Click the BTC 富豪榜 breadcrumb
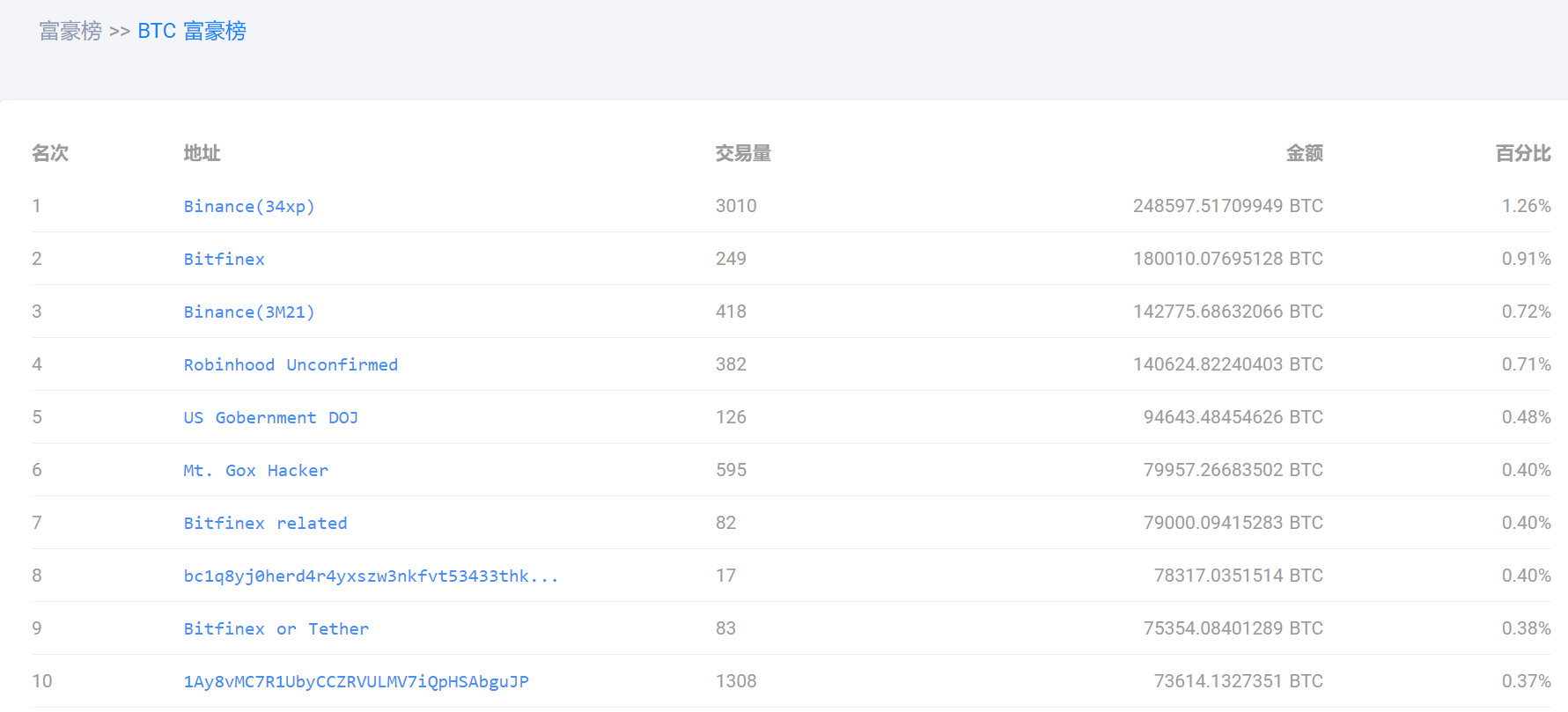Image resolution: width=1568 pixels, height=712 pixels. pyautogui.click(x=192, y=31)
